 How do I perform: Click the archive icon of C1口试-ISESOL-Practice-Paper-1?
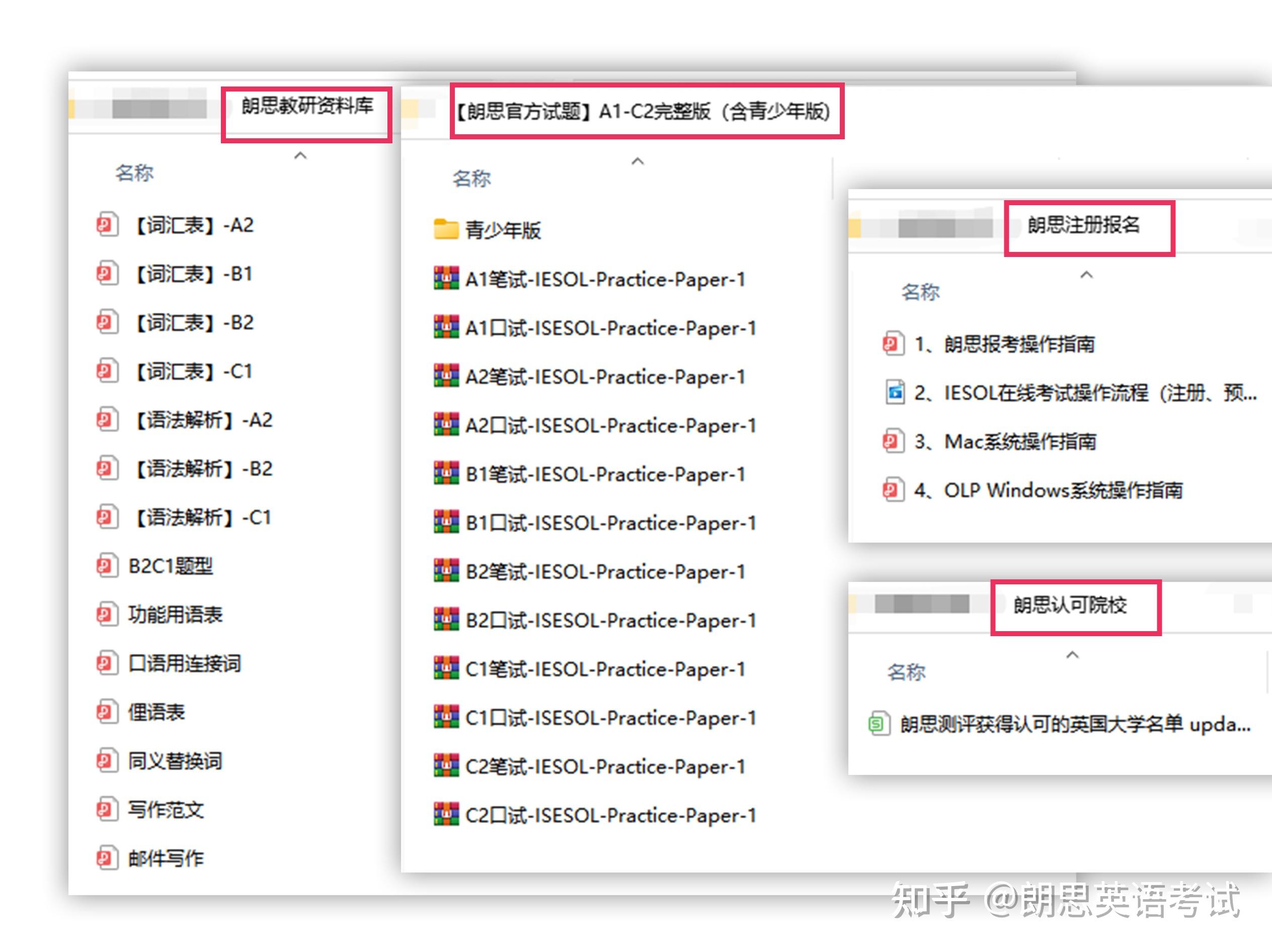[x=446, y=717]
